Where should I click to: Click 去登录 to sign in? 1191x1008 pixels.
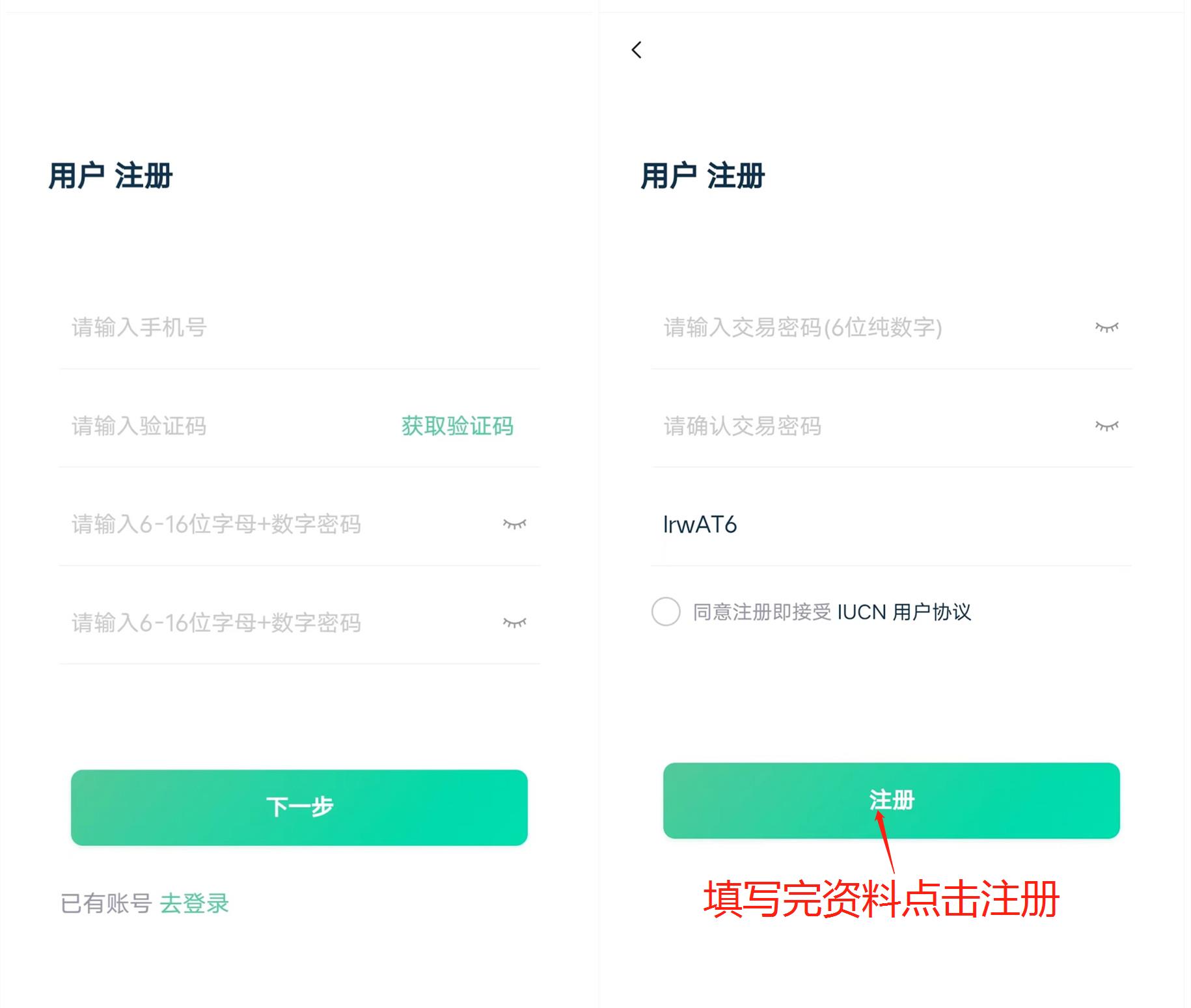tap(194, 903)
